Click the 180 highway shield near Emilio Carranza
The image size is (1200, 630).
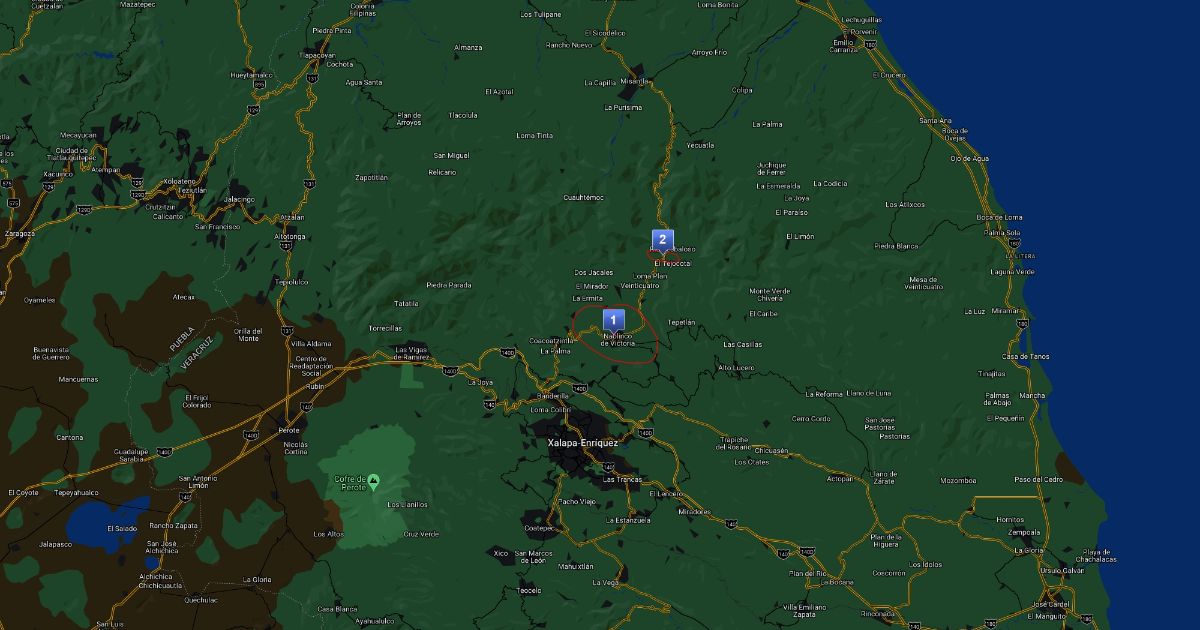869,44
